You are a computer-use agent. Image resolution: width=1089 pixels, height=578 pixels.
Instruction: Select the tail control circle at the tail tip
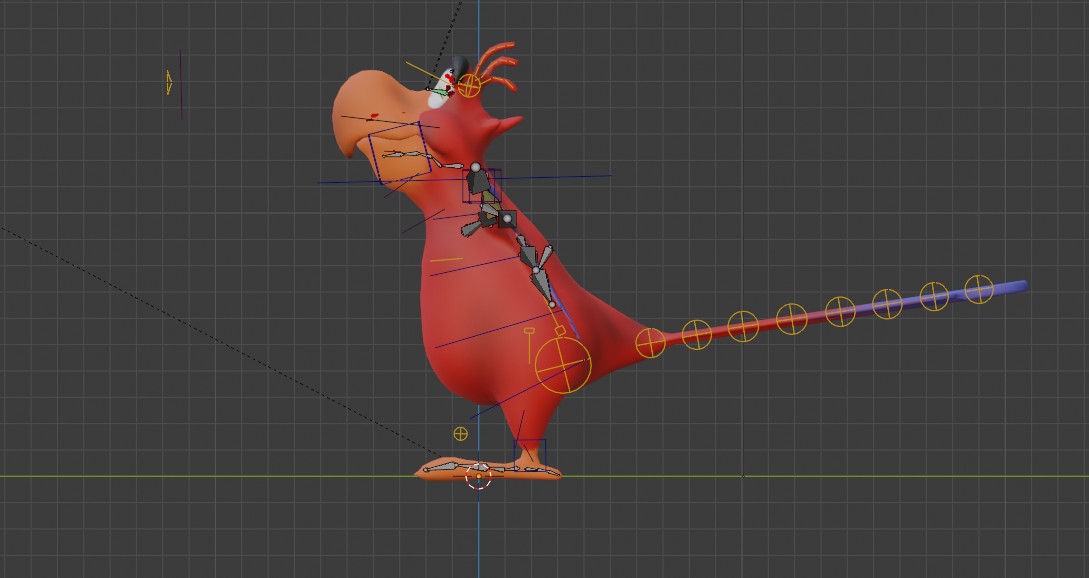click(x=979, y=290)
